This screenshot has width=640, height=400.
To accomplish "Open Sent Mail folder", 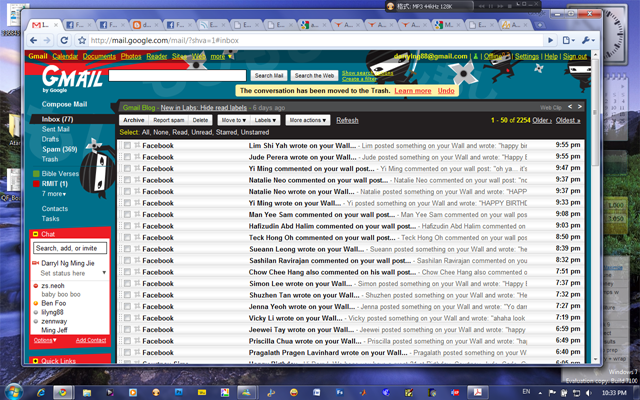I will (56, 129).
